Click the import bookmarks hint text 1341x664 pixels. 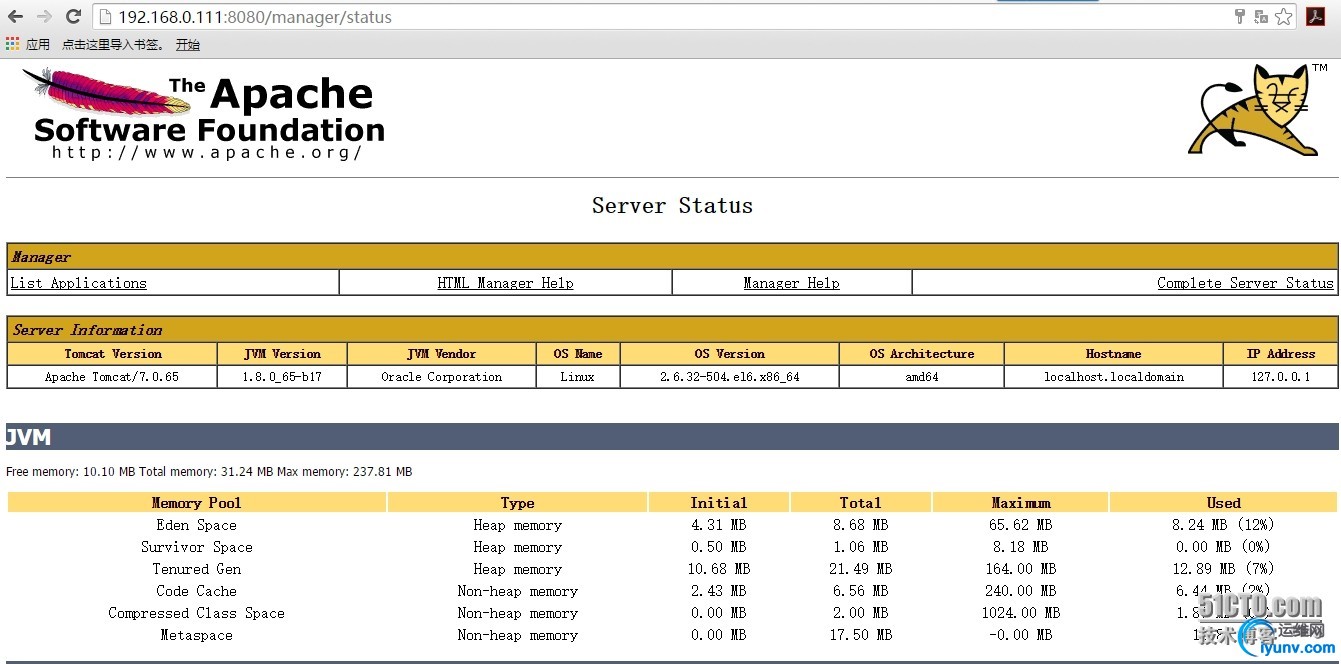112,44
